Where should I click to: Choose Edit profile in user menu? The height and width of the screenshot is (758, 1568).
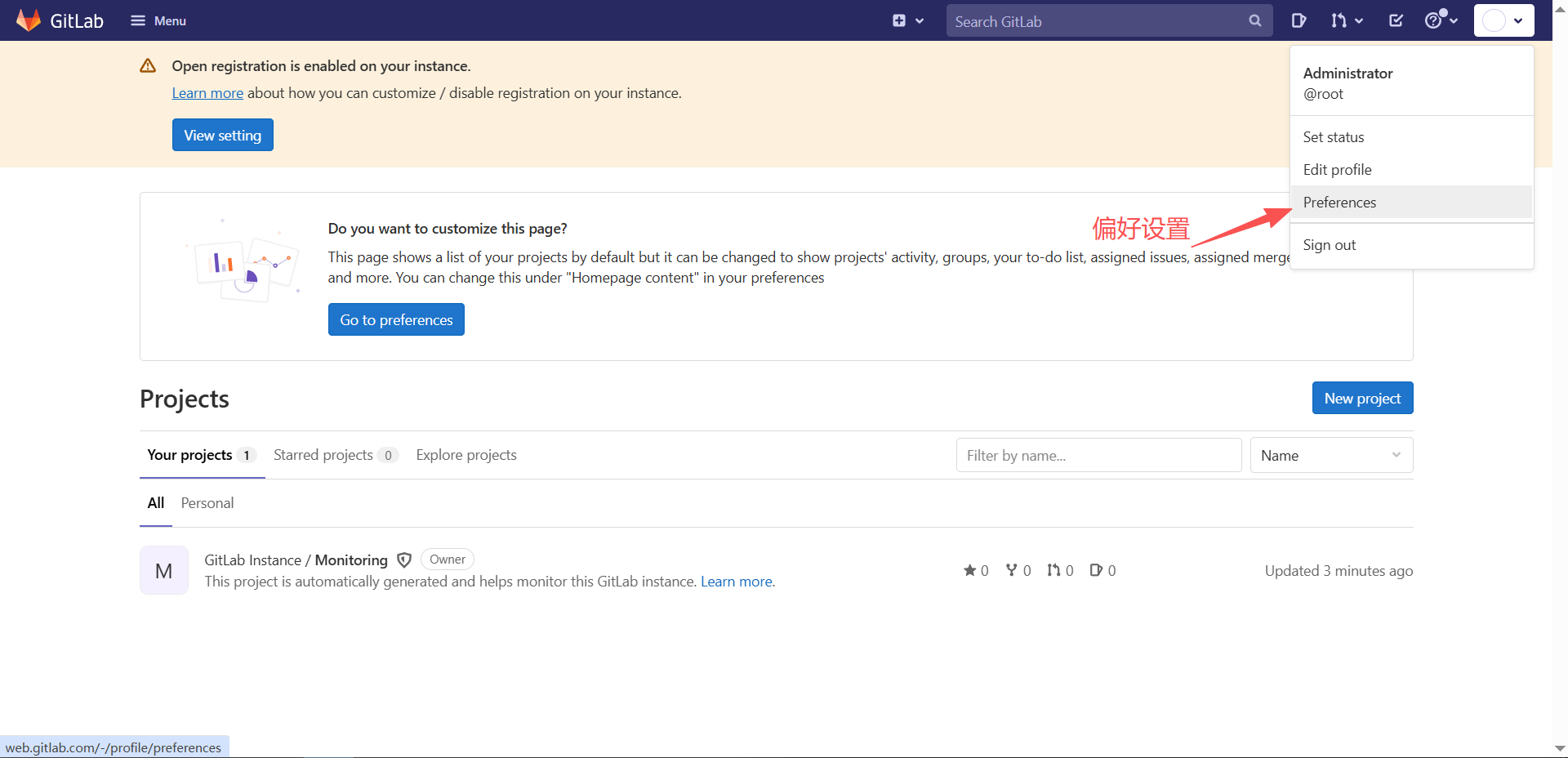[x=1411, y=170]
